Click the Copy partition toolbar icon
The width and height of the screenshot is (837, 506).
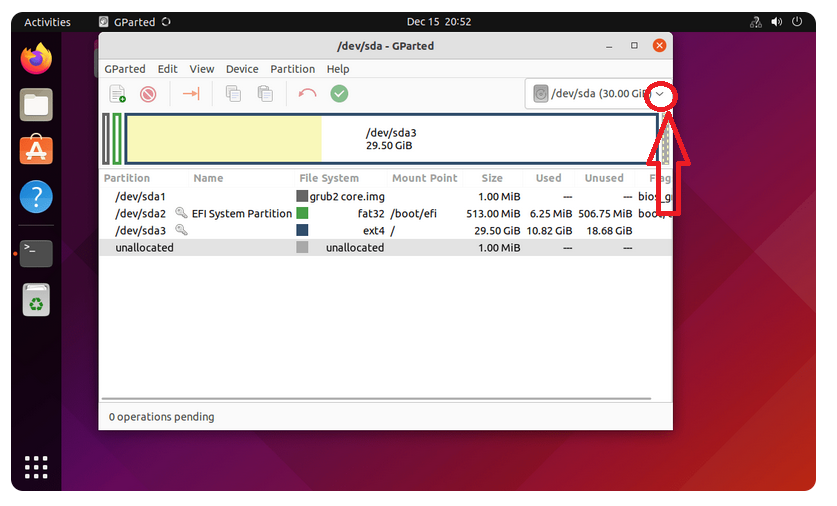point(233,94)
